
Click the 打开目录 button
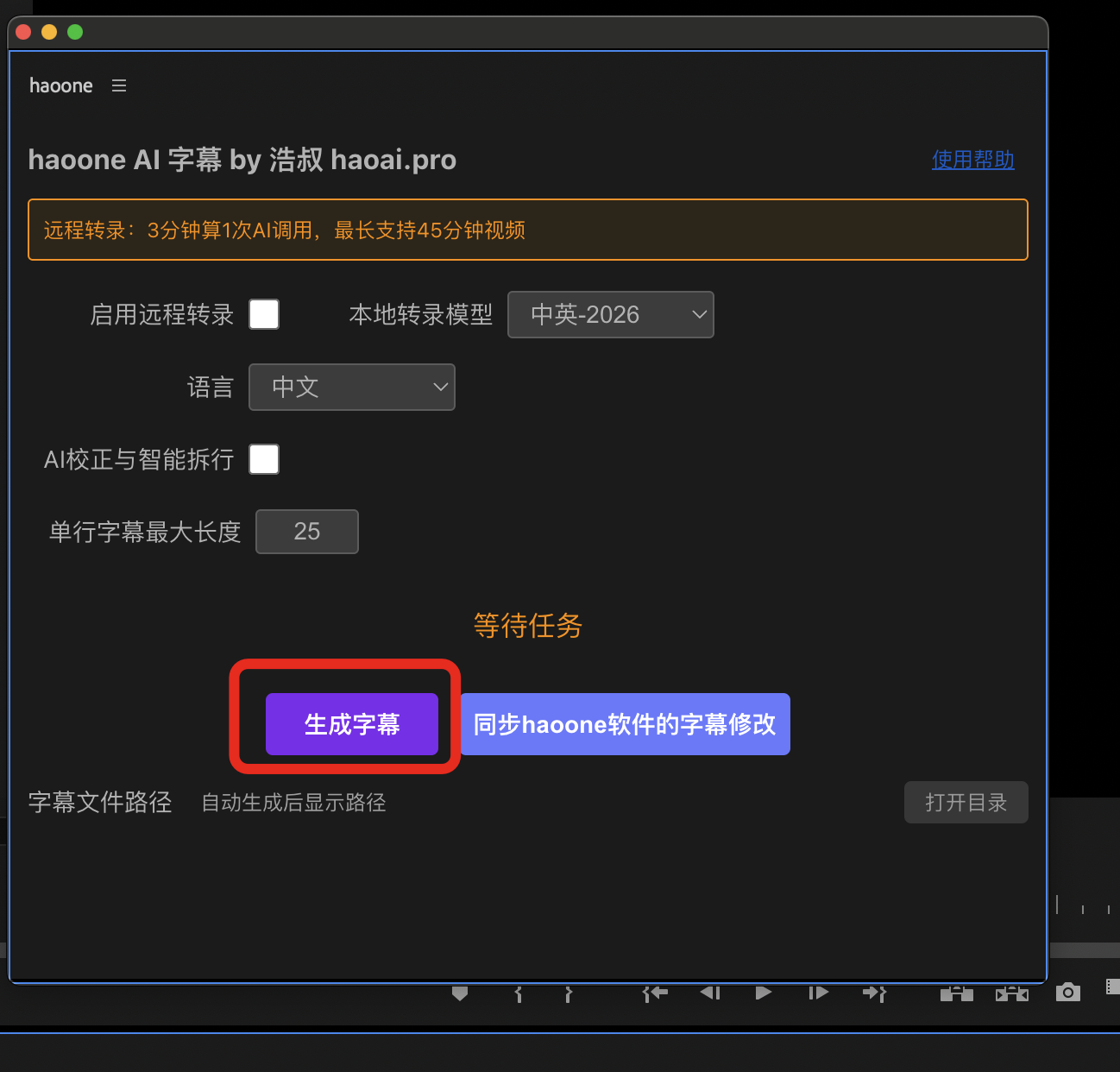click(x=966, y=803)
